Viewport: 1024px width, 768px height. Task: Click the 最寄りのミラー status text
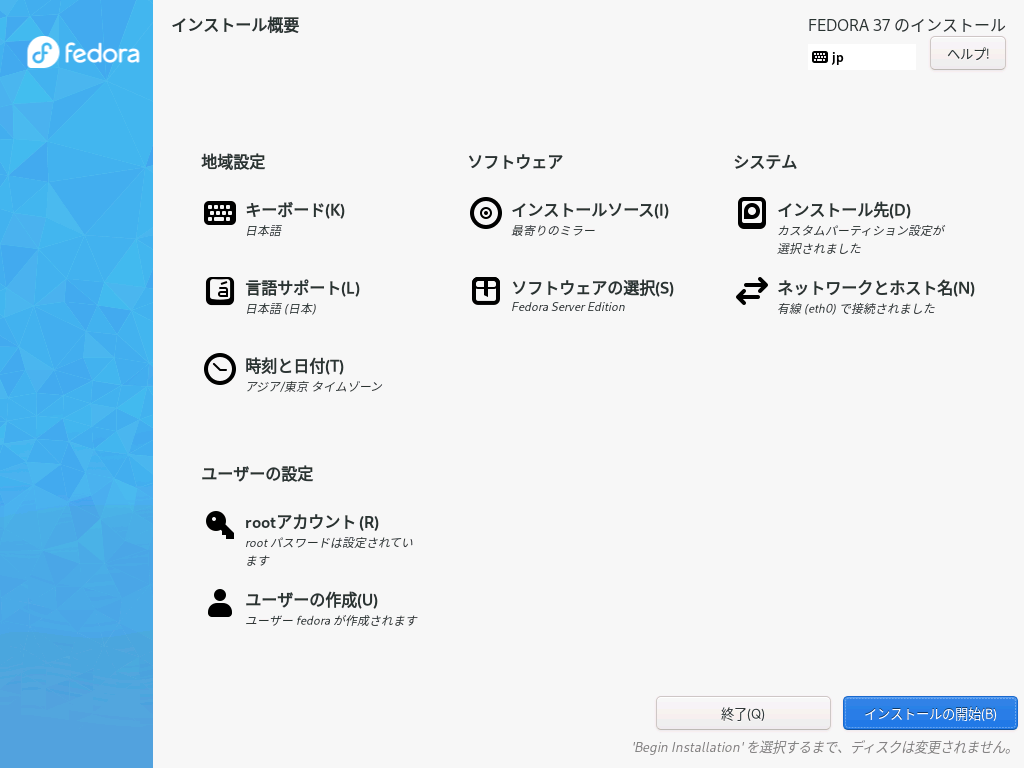coord(553,231)
